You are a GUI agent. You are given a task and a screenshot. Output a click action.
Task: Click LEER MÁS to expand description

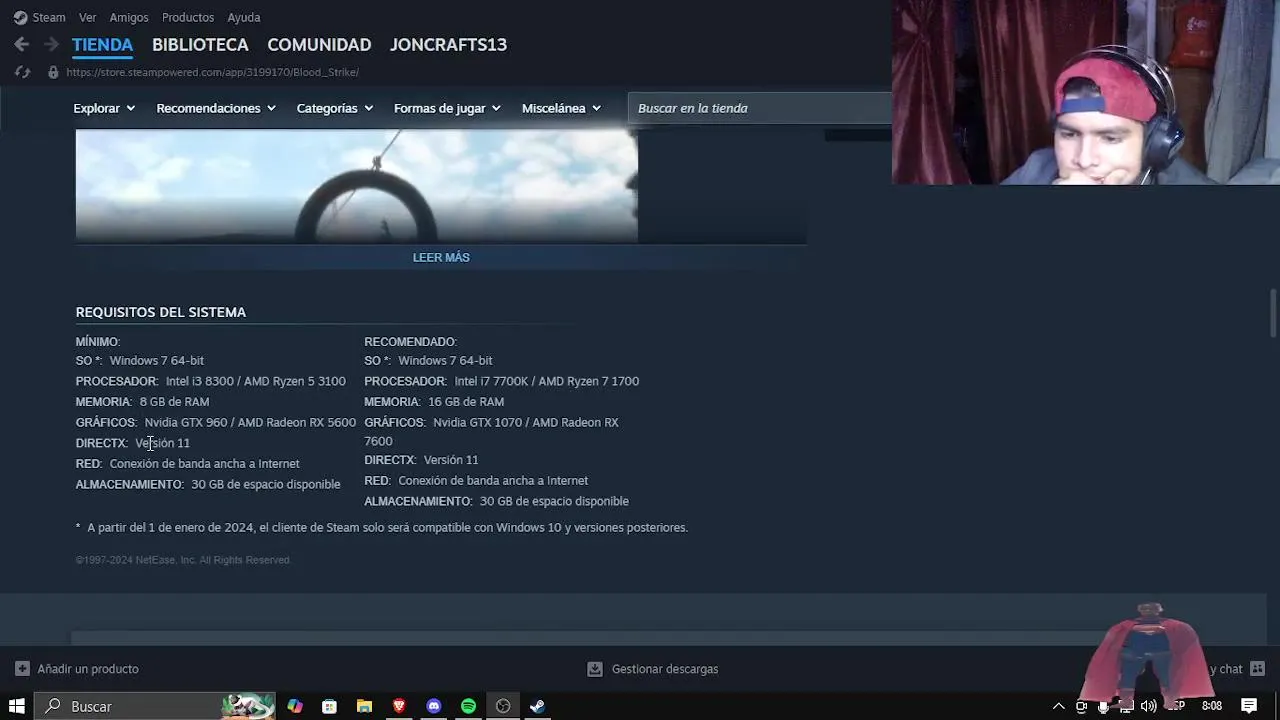pyautogui.click(x=441, y=257)
